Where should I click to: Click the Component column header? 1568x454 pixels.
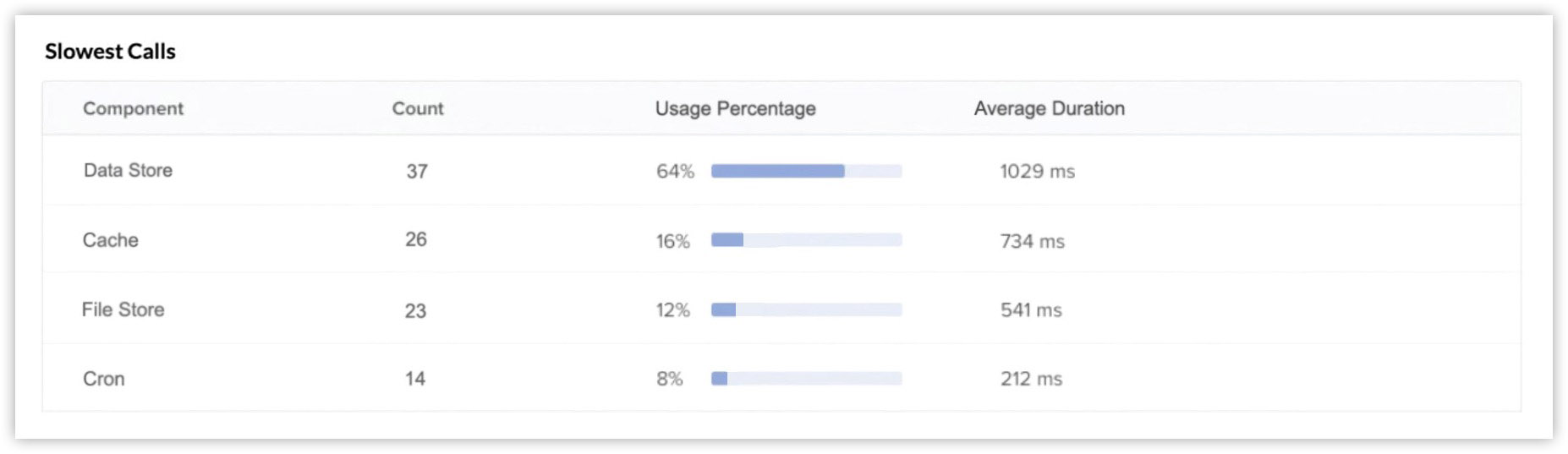(133, 108)
